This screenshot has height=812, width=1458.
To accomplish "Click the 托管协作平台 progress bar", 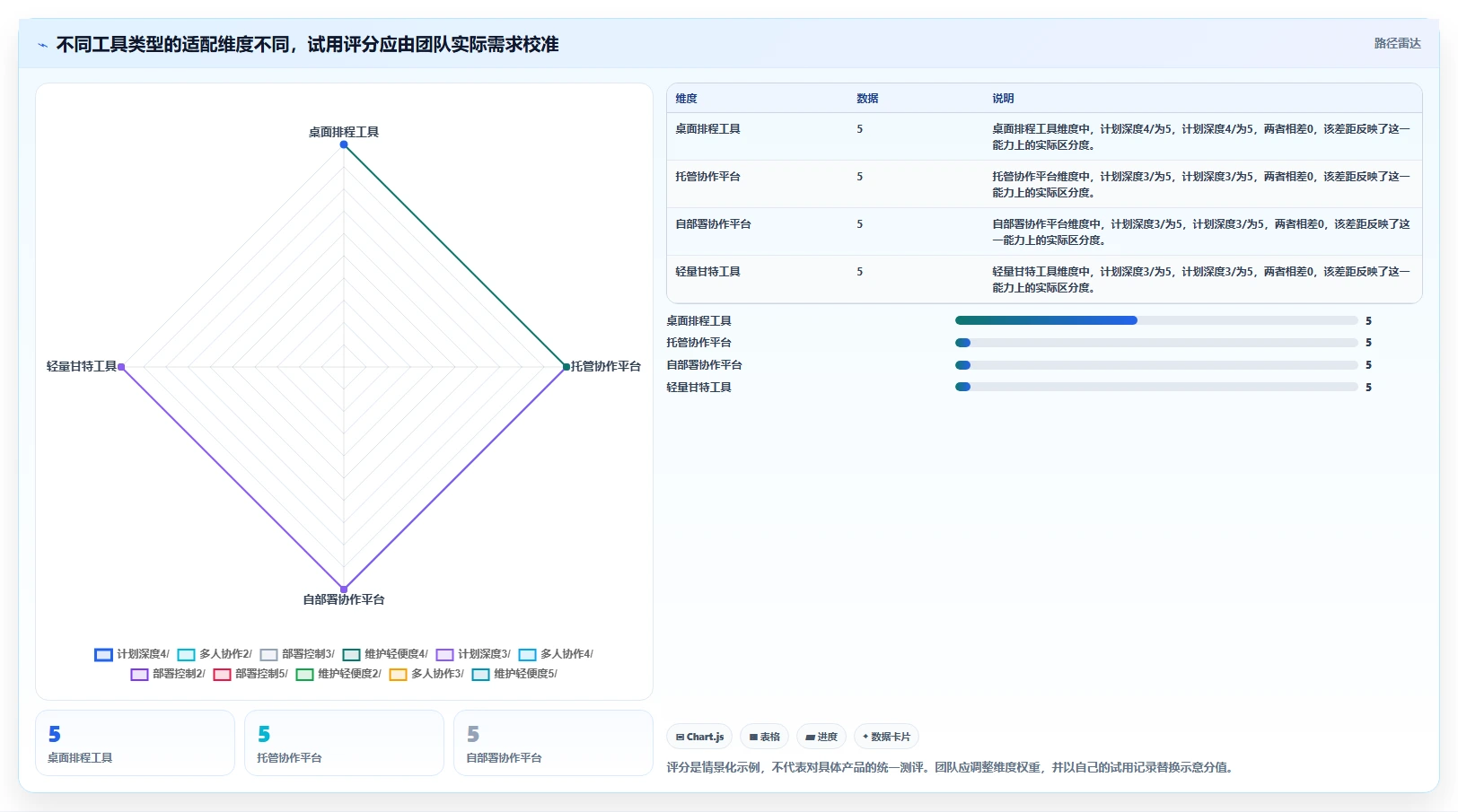I will [x=1156, y=343].
